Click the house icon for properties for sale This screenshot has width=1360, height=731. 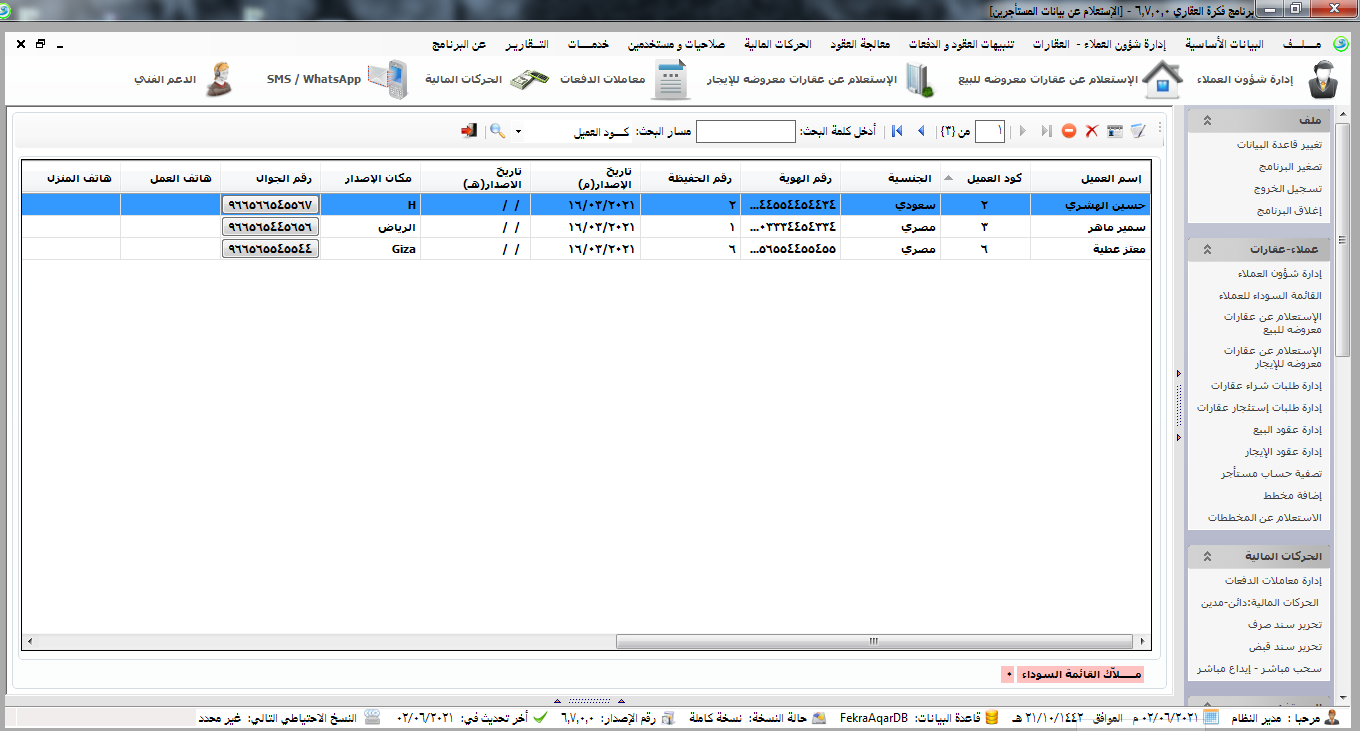[1160, 80]
